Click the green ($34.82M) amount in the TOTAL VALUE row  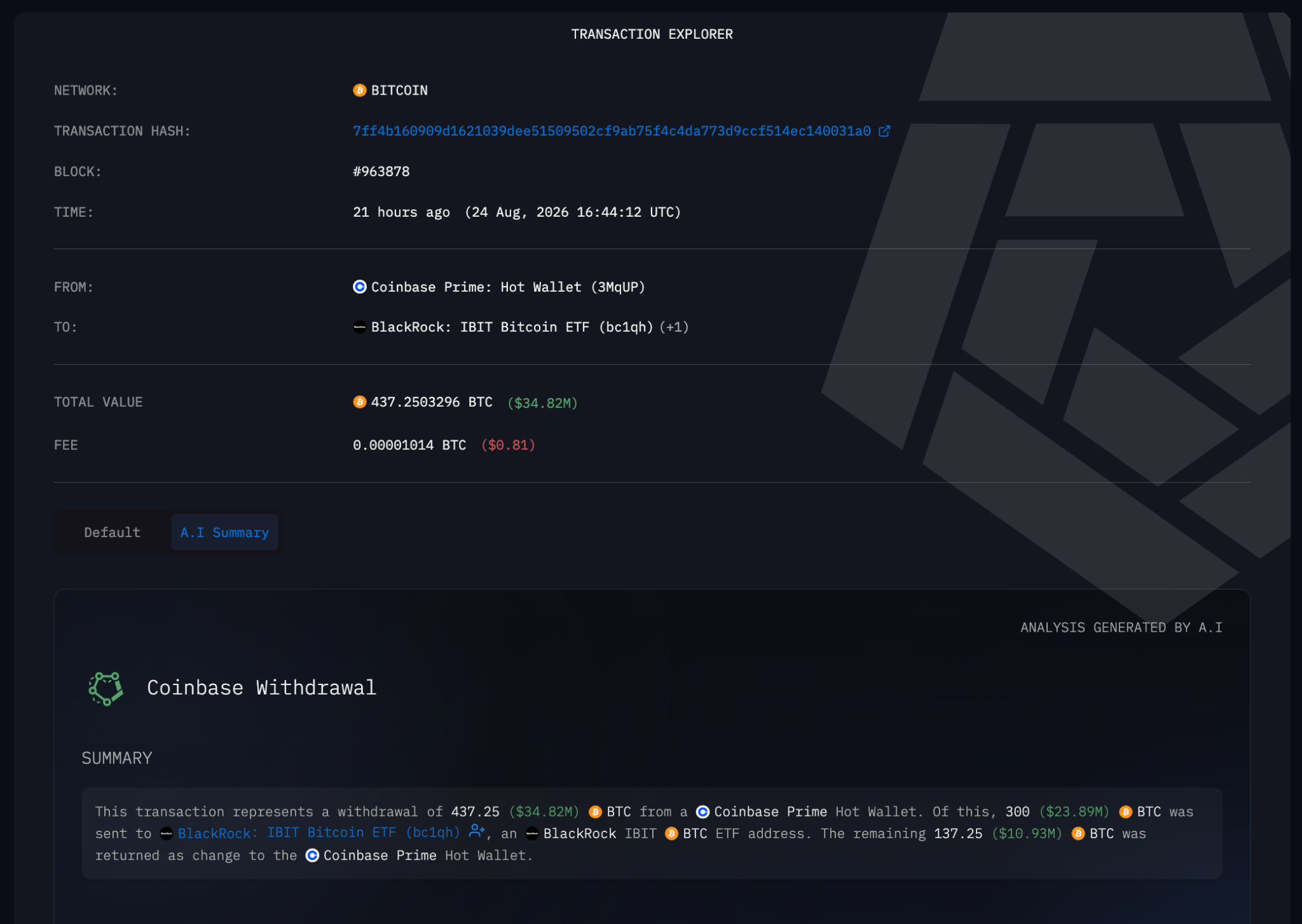click(542, 403)
